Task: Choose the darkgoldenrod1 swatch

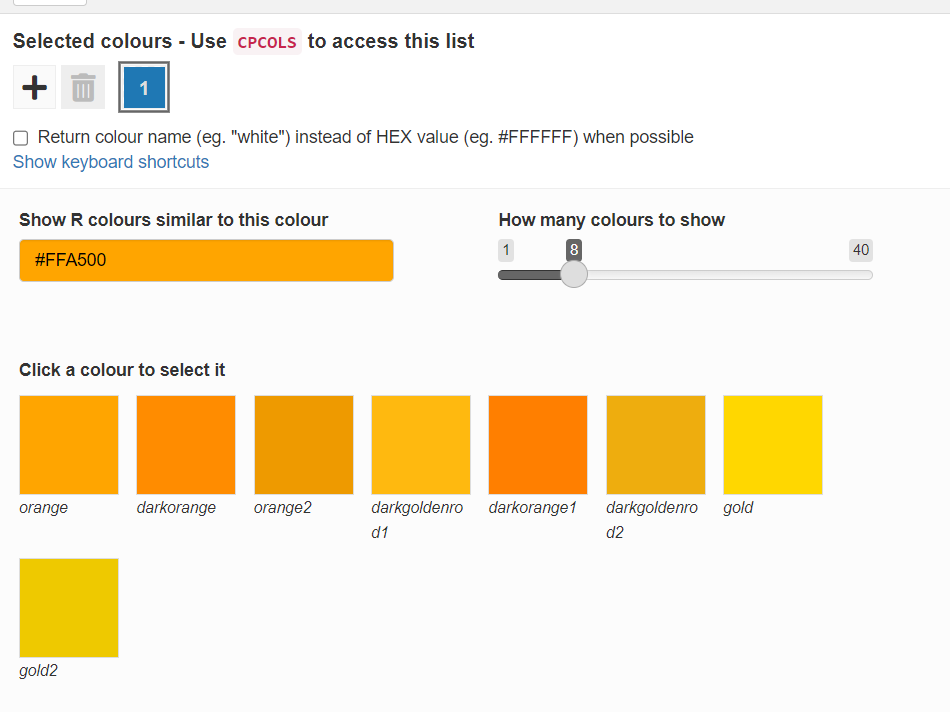Action: tap(421, 445)
